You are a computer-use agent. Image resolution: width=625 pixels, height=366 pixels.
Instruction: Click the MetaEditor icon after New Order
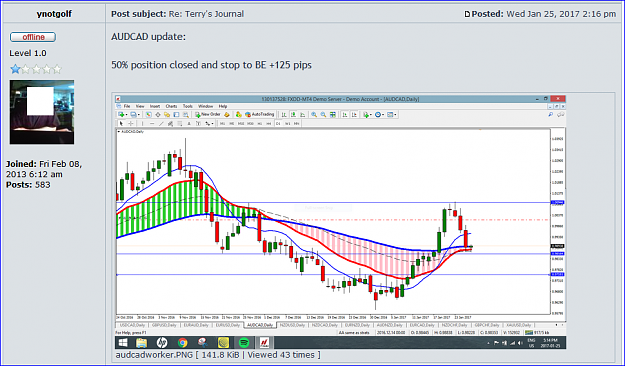(227, 114)
